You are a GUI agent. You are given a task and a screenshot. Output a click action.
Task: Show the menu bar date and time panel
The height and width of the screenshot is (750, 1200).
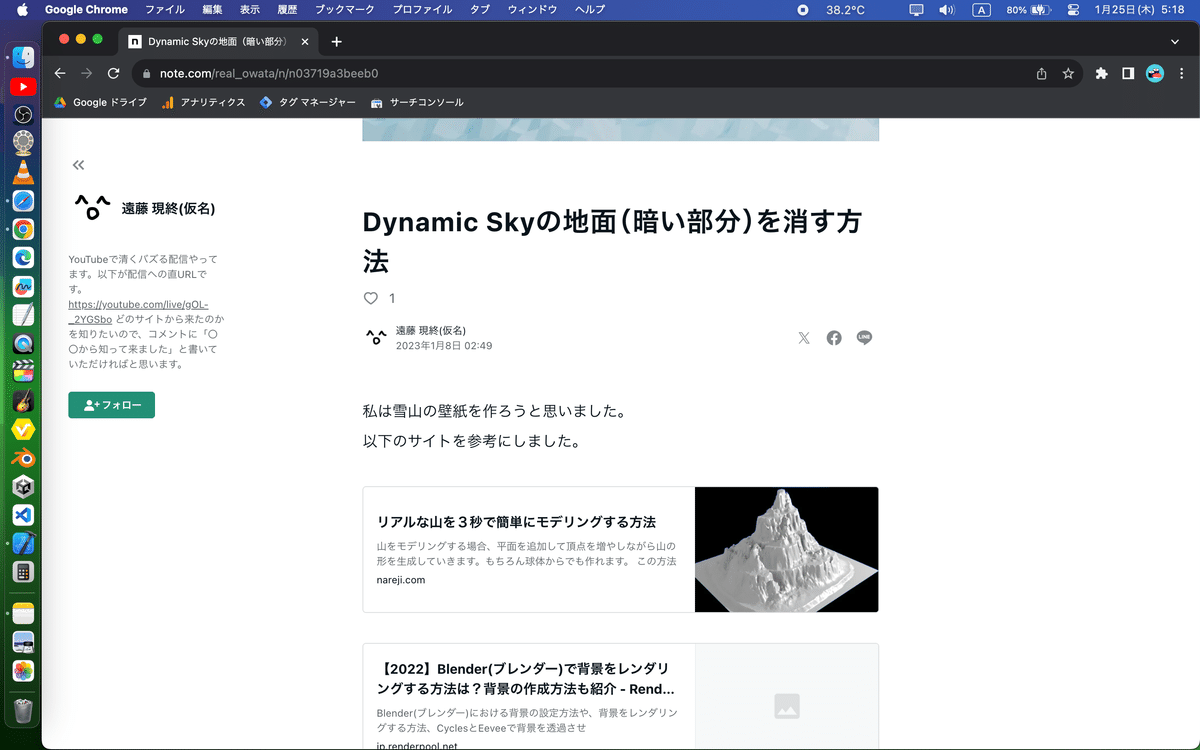tap(1139, 10)
